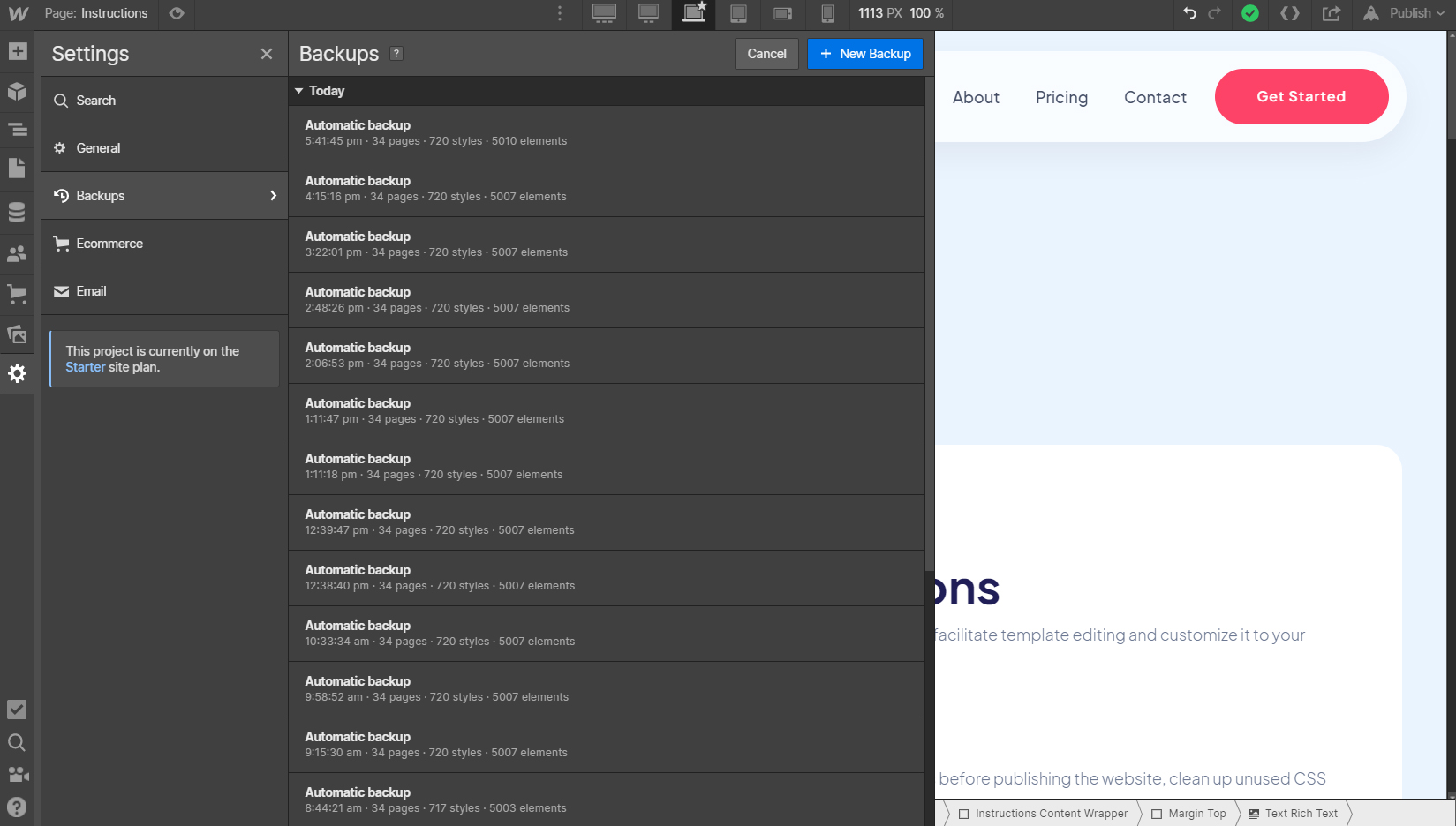Open the Add Elements panel

pyautogui.click(x=17, y=51)
